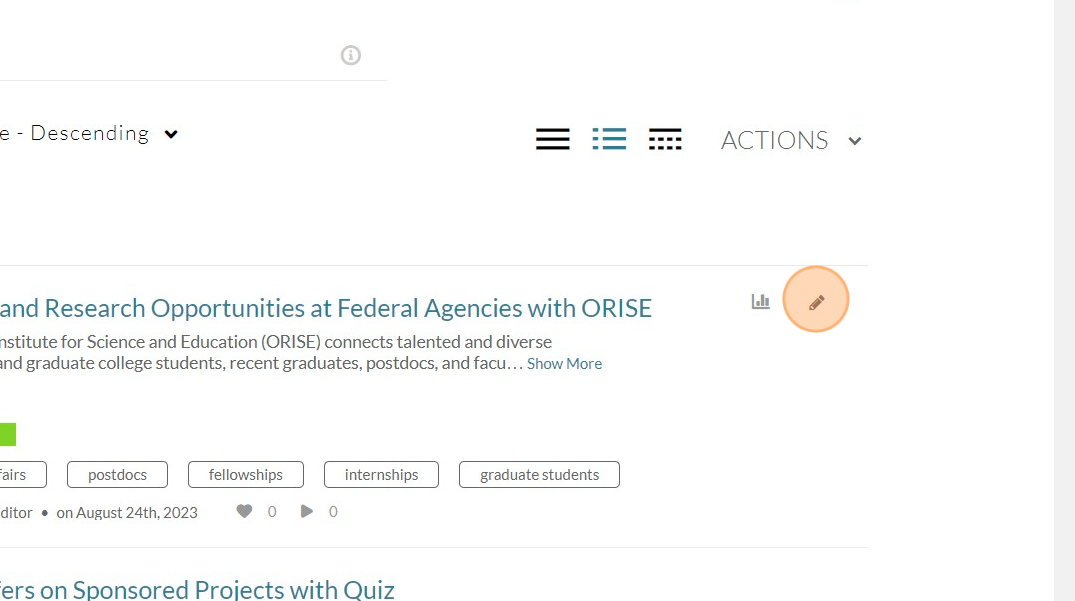This screenshot has width=1075, height=601.
Task: Switch to collapsed list view icon
Action: tap(553, 139)
